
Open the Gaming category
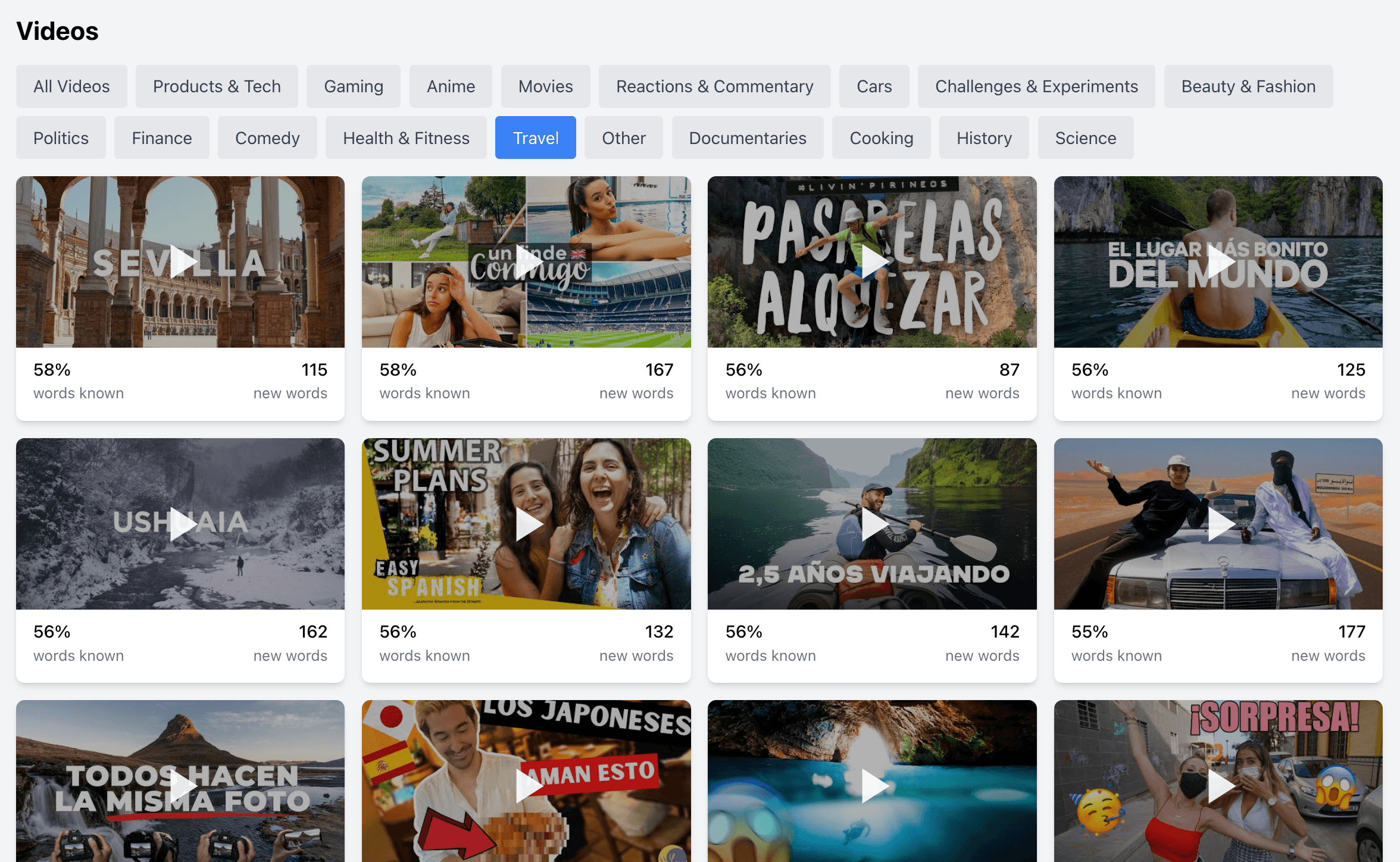point(354,86)
